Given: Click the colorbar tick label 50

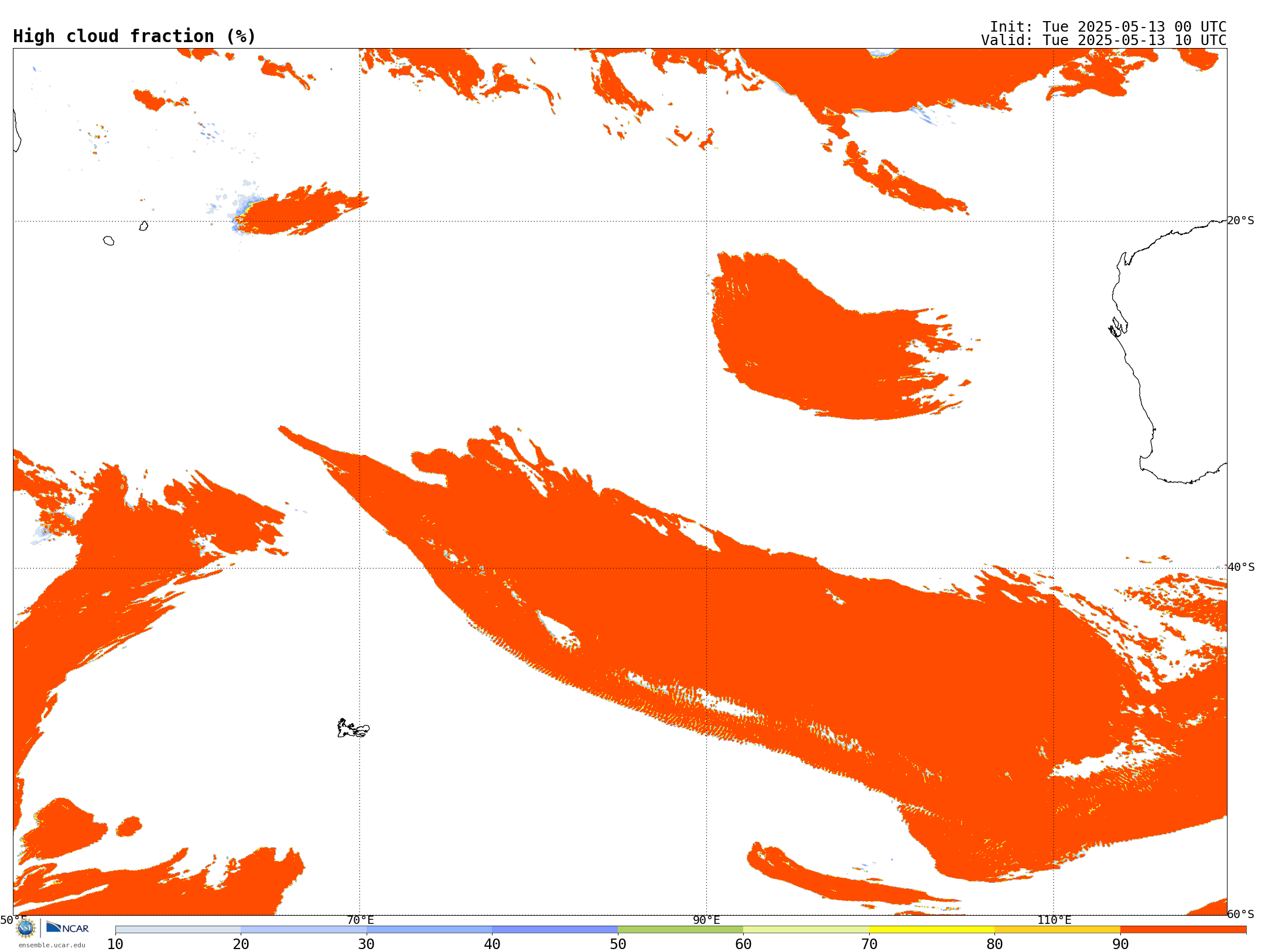Looking at the screenshot, I should coord(618,944).
